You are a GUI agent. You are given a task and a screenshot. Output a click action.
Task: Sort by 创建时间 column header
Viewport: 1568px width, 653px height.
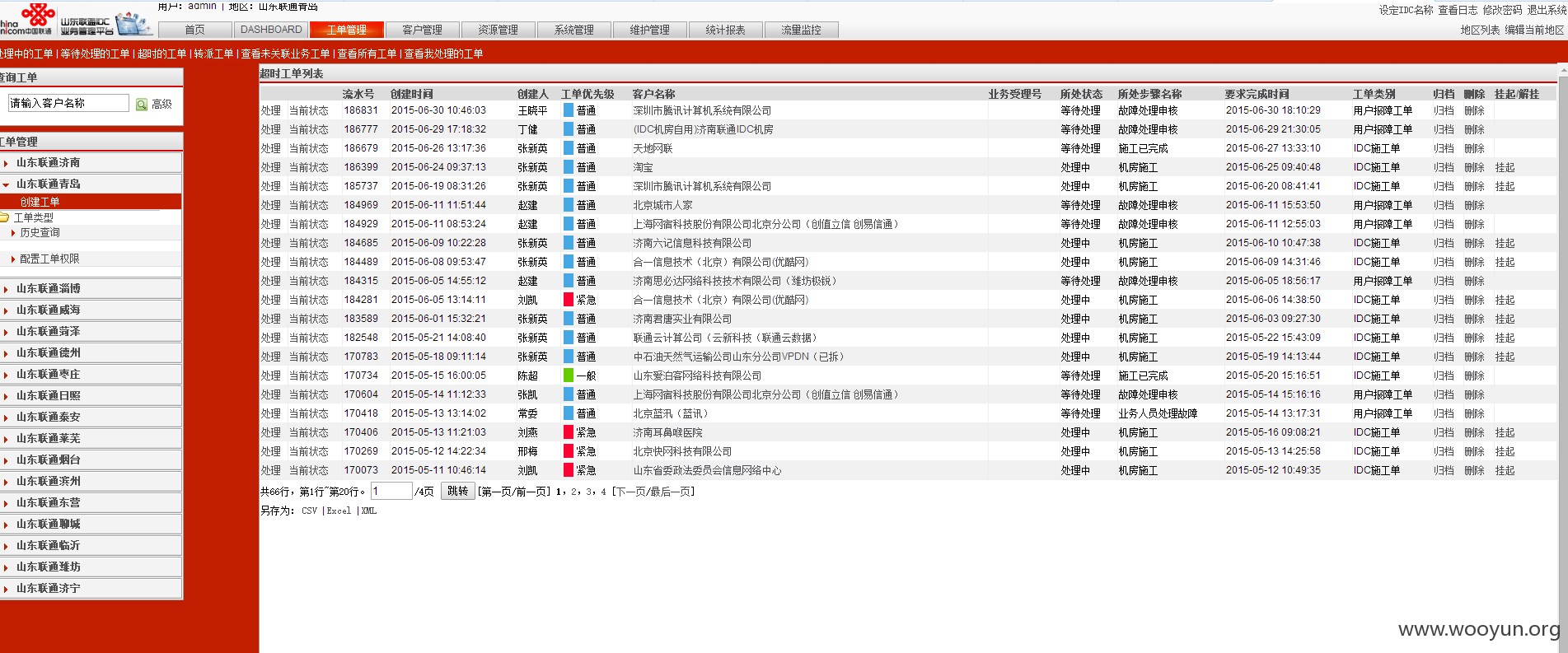coord(412,94)
